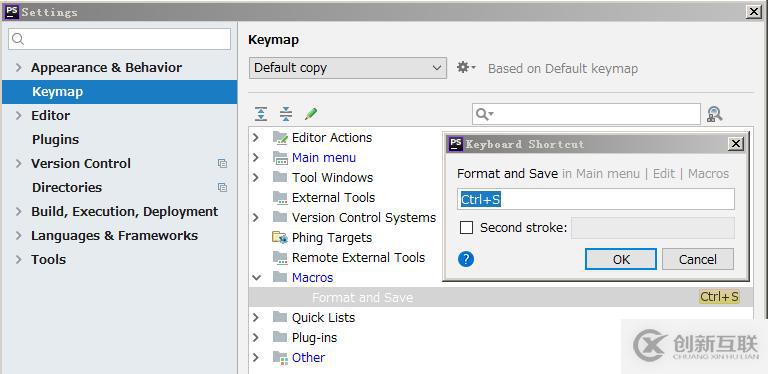Open the Plugins settings page
Viewport: 768px width, 374px height.
55,140
